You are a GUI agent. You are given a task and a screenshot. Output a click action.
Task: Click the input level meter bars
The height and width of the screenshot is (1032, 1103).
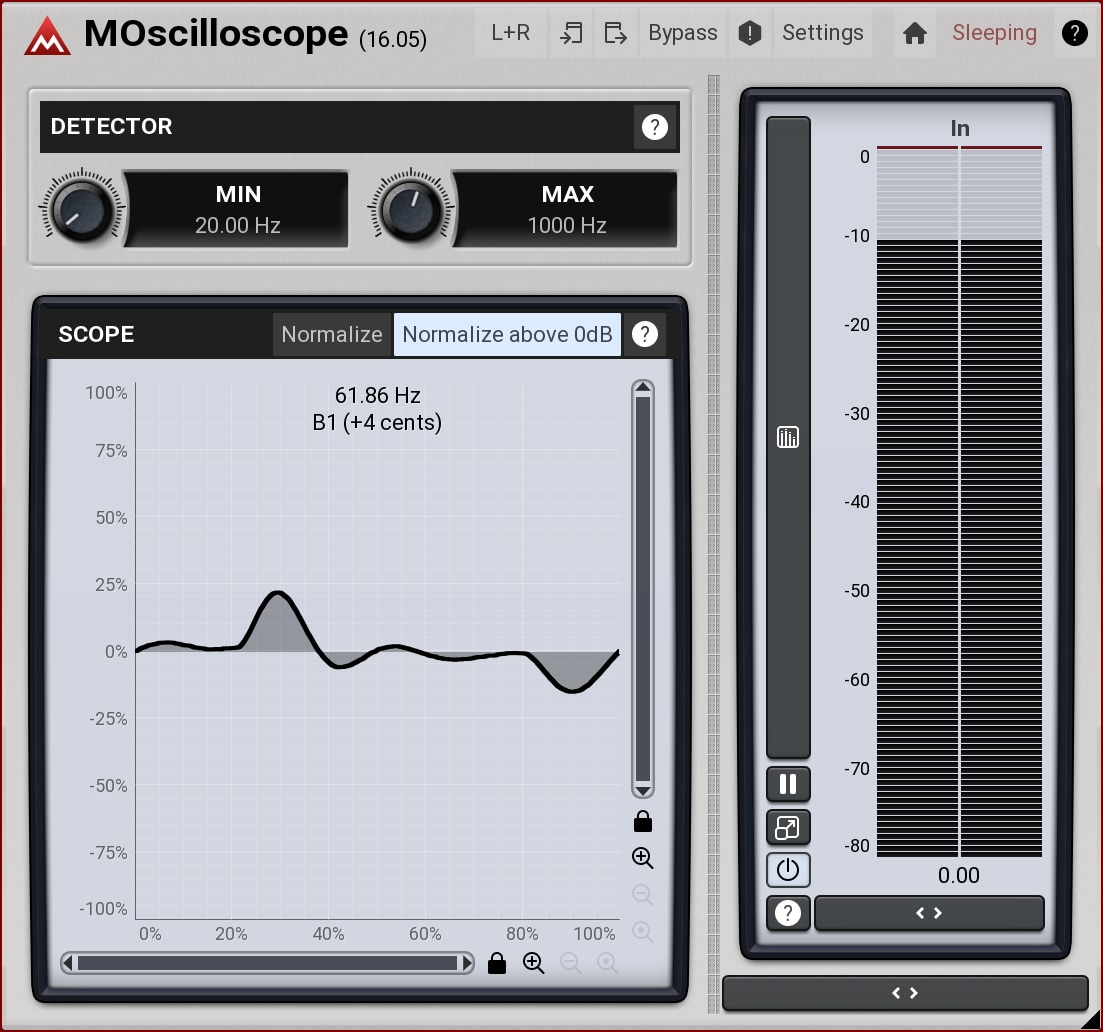click(959, 502)
